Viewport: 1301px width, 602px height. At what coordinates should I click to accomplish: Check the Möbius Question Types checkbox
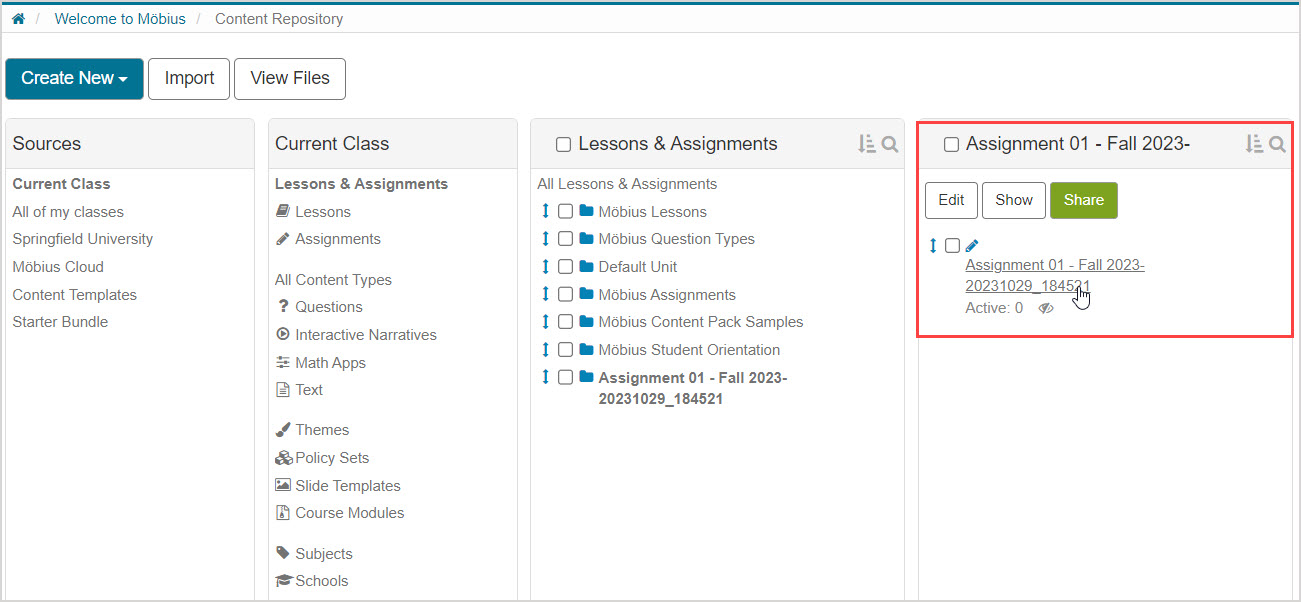(x=566, y=239)
